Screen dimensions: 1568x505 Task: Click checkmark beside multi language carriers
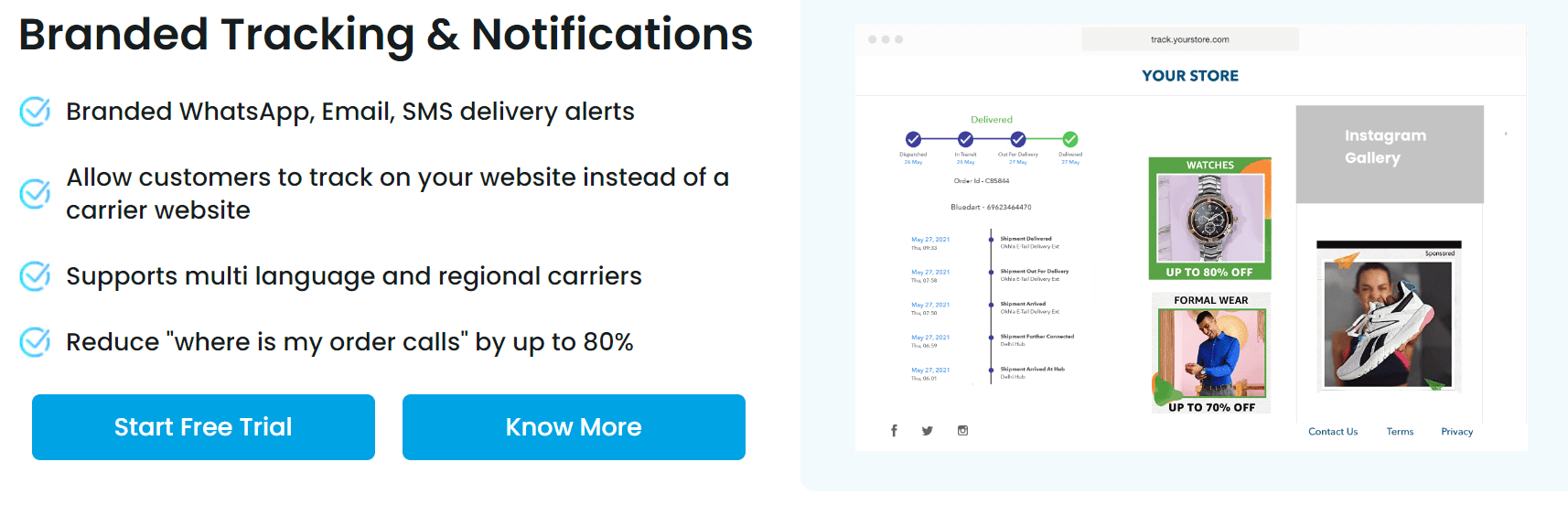35,276
